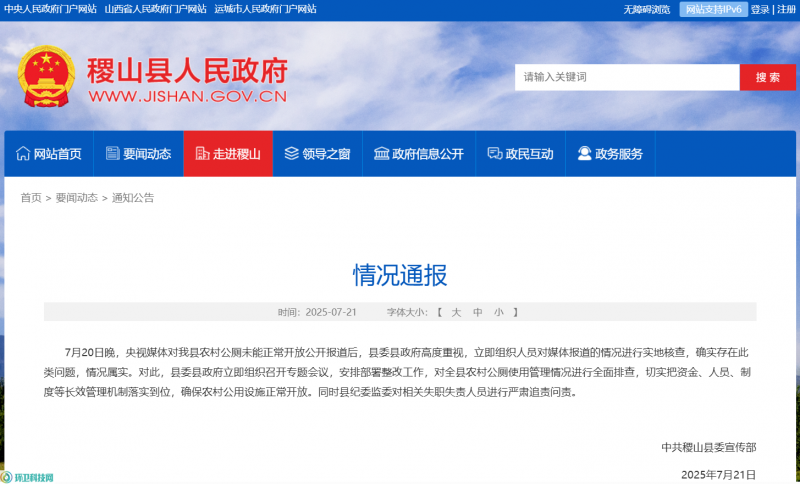Open the 政务服务 nav tab
Screen dimensions: 800x484
coord(611,154)
